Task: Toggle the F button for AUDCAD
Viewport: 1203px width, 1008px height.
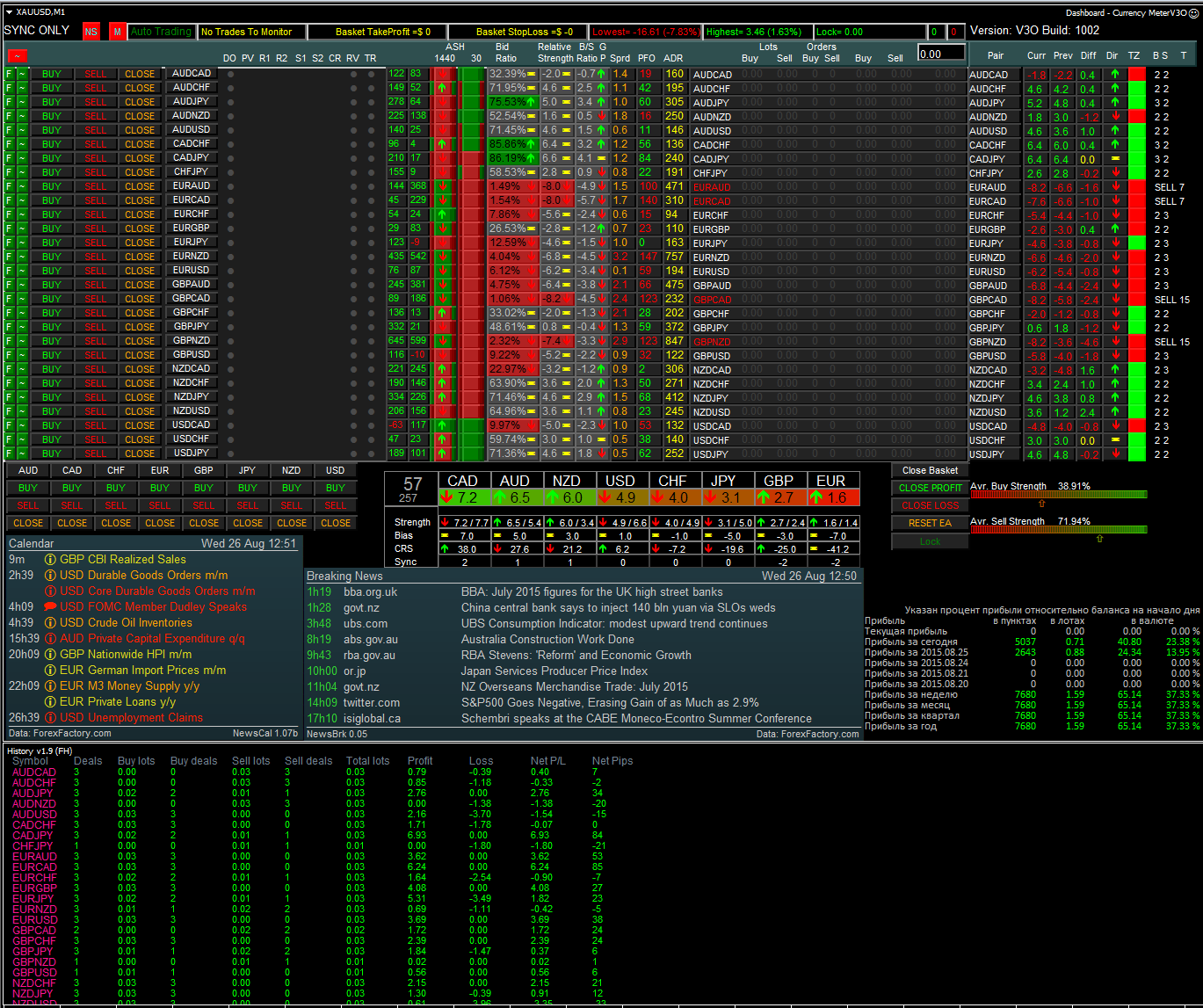Action: 10,74
